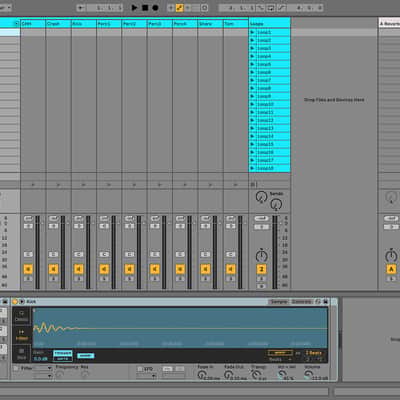Open the LFO waveform dropdown

click(147, 376)
